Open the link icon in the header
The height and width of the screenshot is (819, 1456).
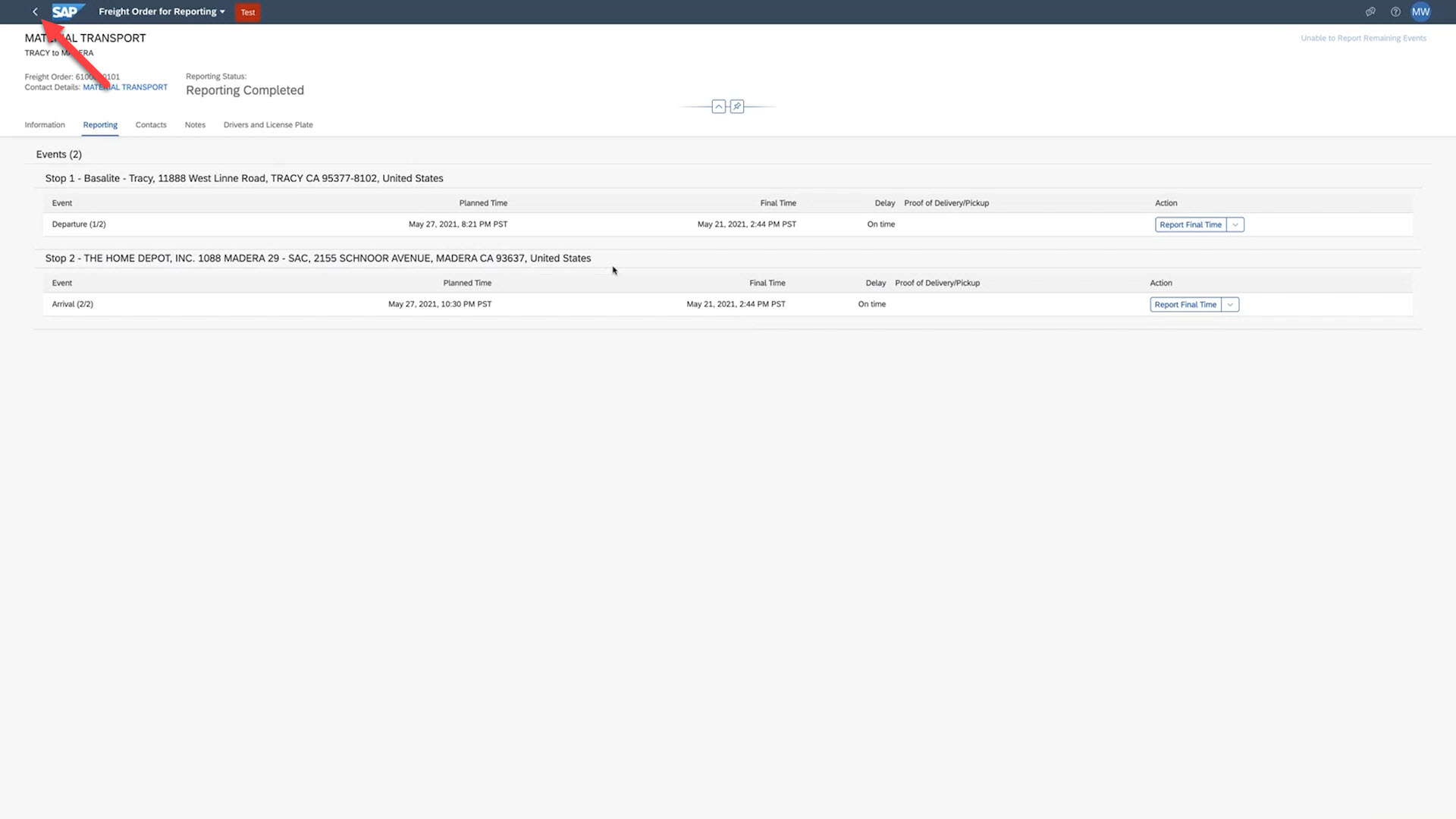point(1370,12)
